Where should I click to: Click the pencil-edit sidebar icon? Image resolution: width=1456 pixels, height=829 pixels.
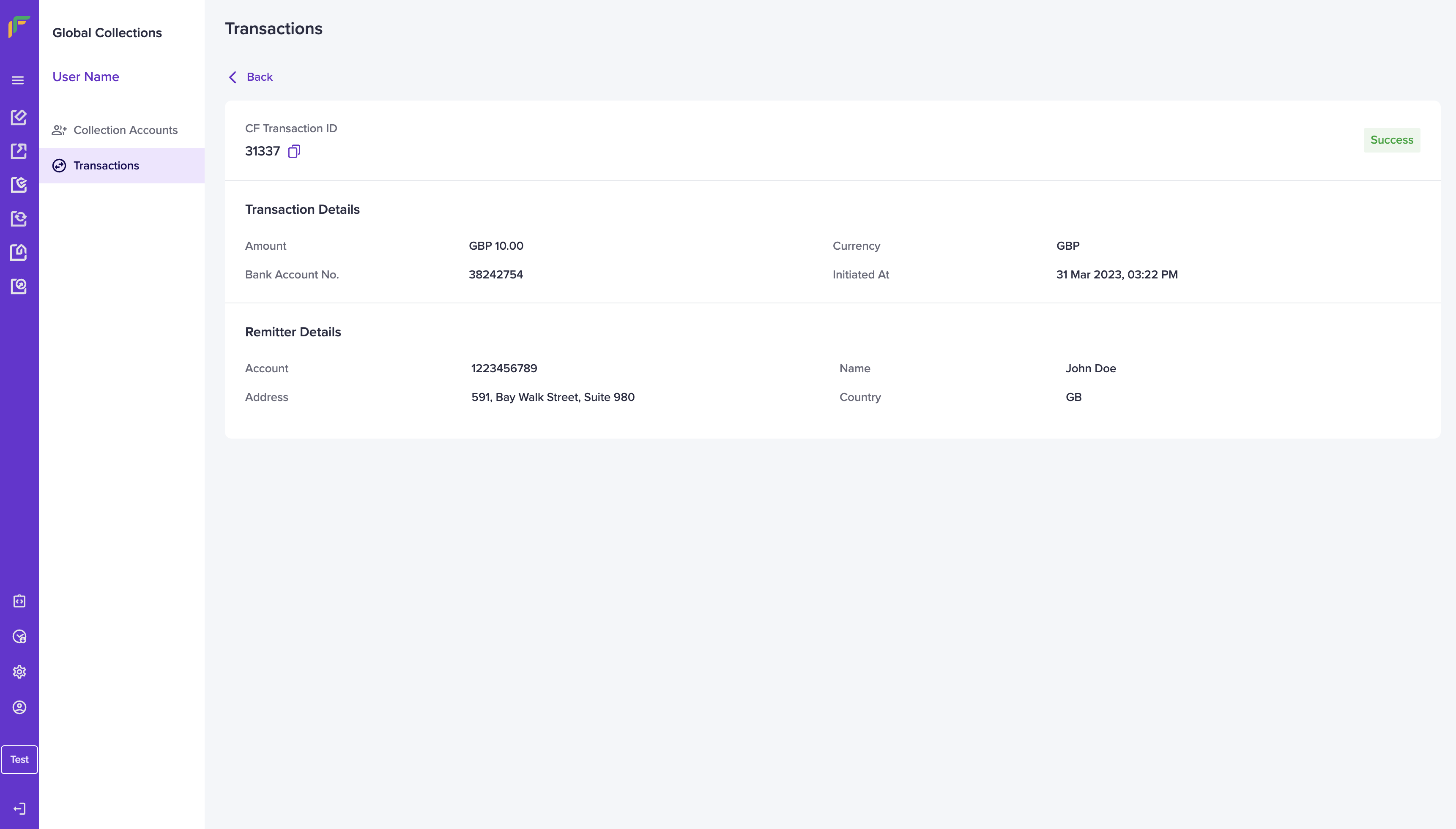point(19,117)
